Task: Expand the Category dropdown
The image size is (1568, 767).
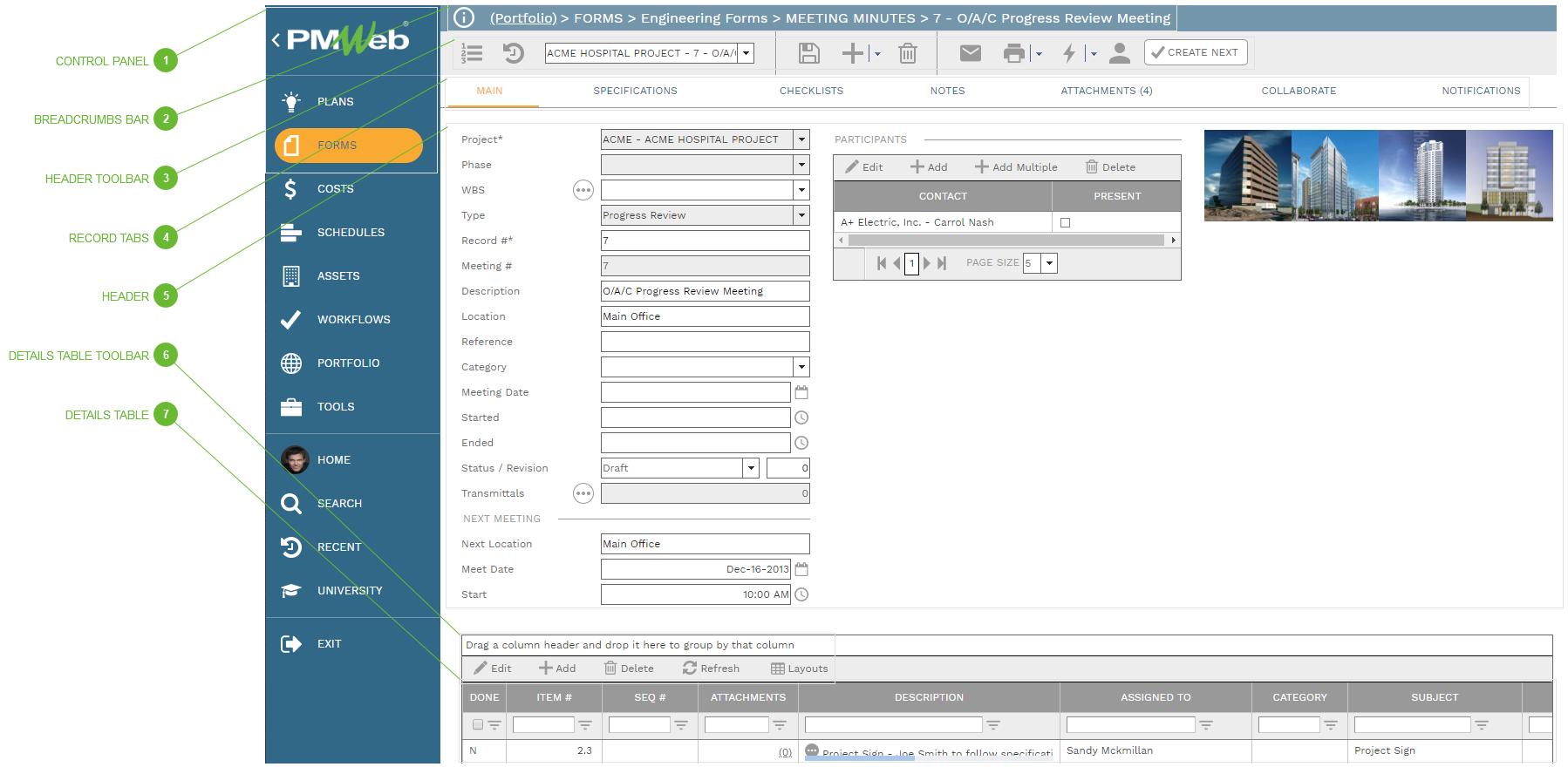Action: (801, 367)
